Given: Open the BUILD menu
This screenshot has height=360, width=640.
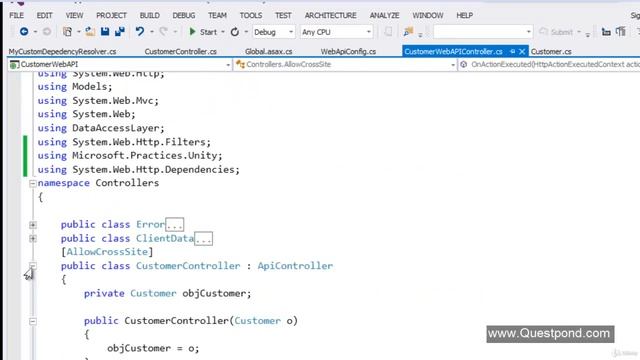Looking at the screenshot, I should (x=150, y=16).
